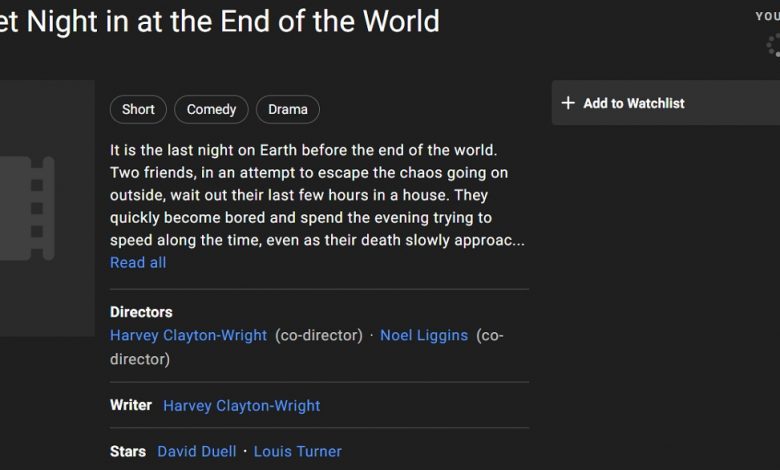Select the Short genre chip
The image size is (780, 470).
tap(138, 109)
